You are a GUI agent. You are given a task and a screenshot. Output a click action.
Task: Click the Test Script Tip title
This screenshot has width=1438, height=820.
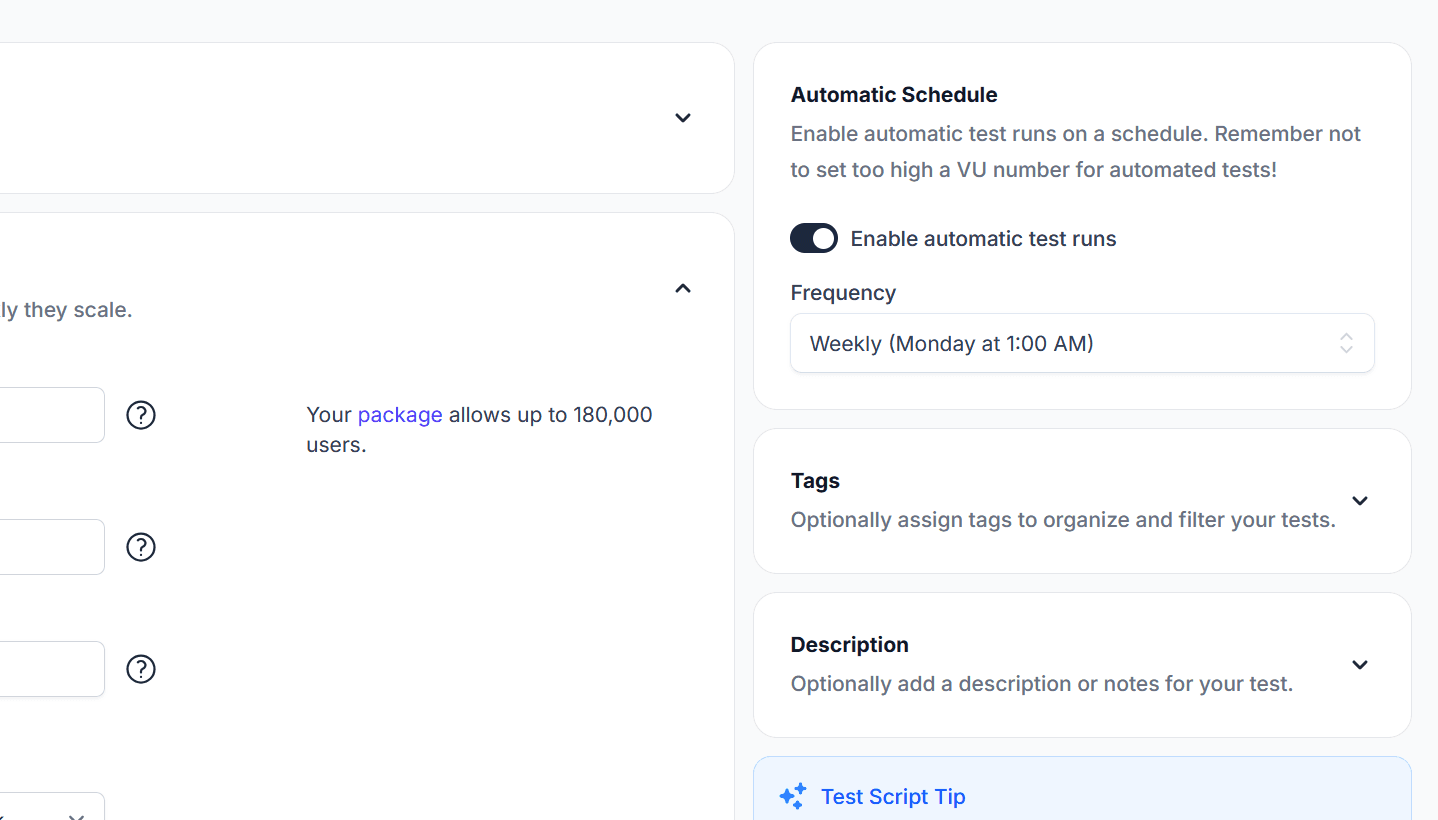coord(893,797)
